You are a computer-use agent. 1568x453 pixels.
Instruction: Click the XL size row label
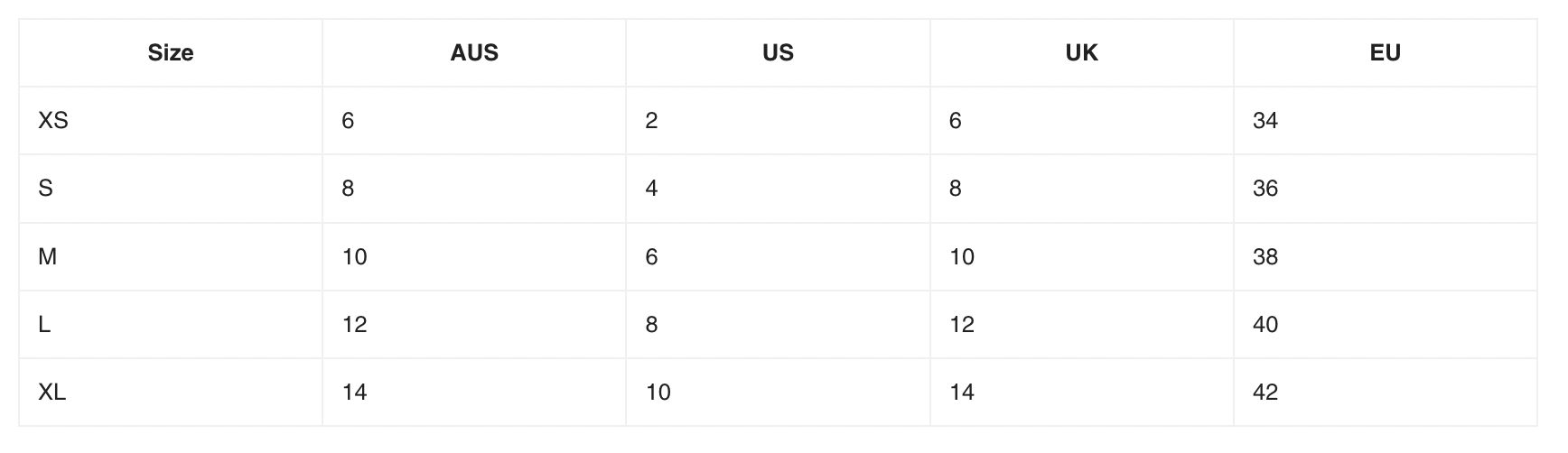click(52, 393)
